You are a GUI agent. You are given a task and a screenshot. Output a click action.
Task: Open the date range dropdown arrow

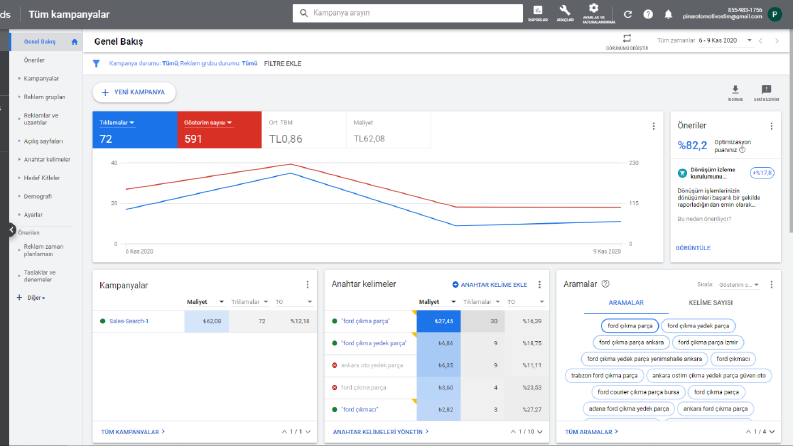[x=749, y=40]
